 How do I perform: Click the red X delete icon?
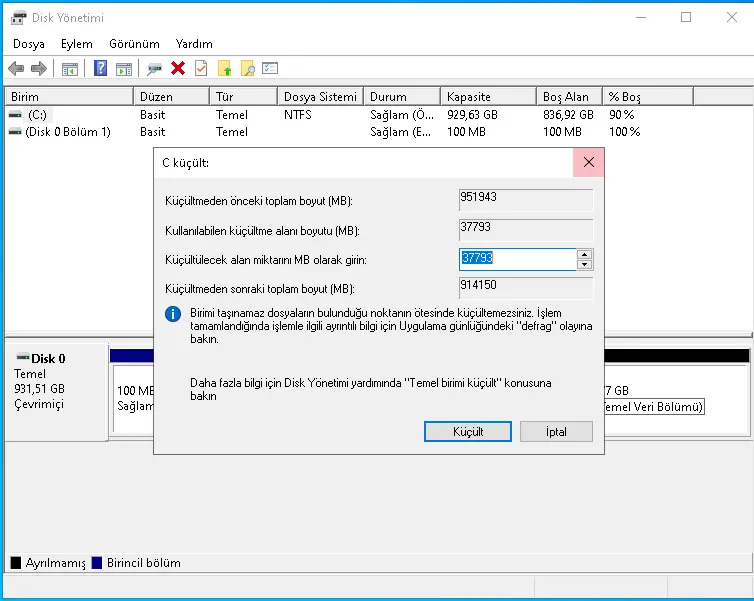[178, 68]
